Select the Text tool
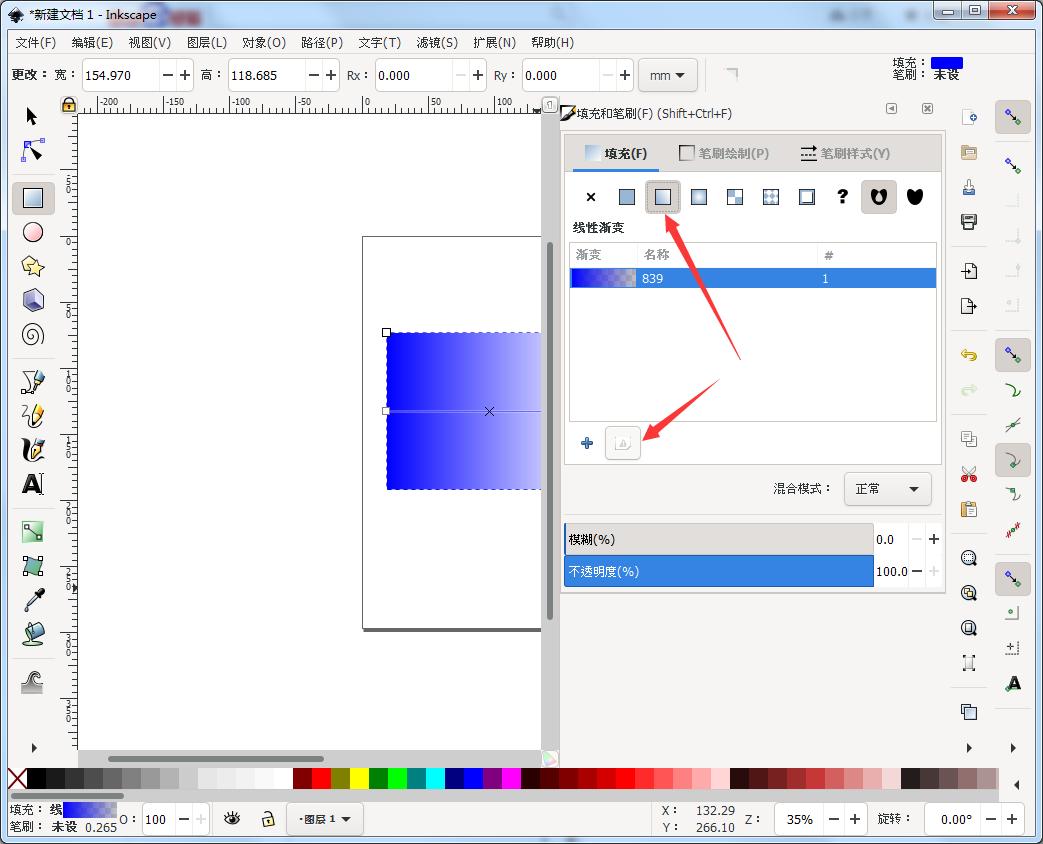Image resolution: width=1043 pixels, height=844 pixels. (x=32, y=485)
